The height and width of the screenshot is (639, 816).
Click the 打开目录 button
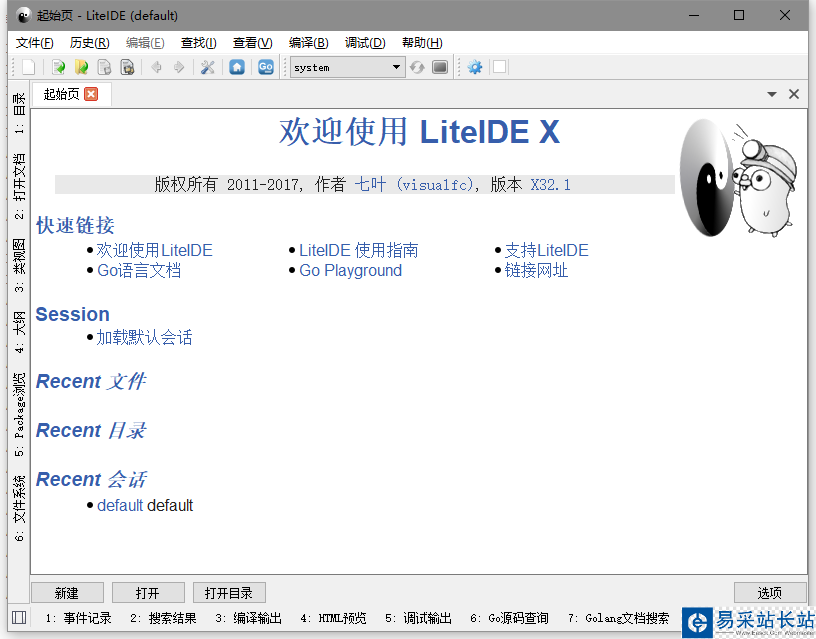tap(229, 593)
